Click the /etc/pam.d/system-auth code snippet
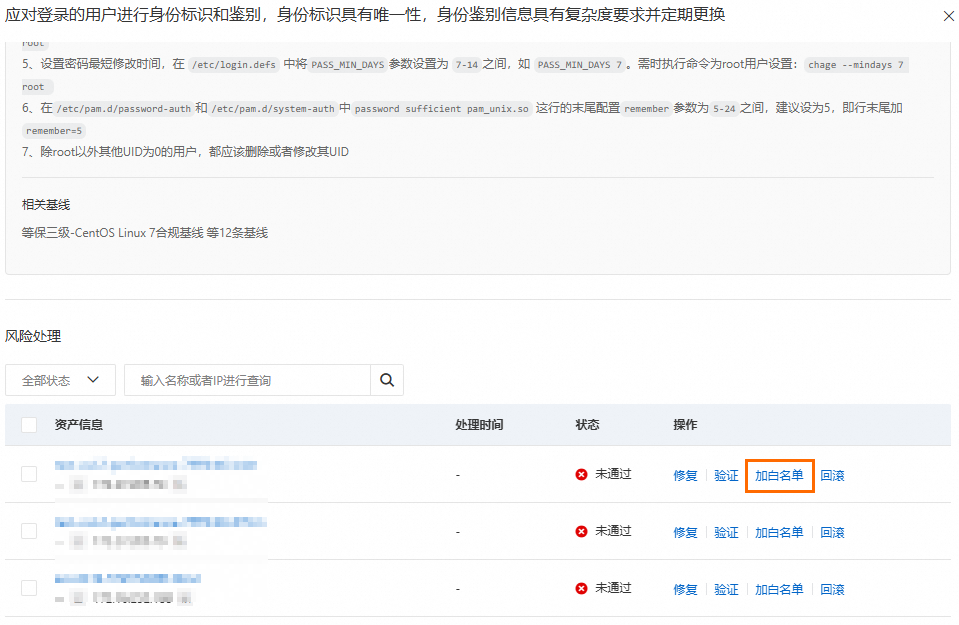 [273, 109]
